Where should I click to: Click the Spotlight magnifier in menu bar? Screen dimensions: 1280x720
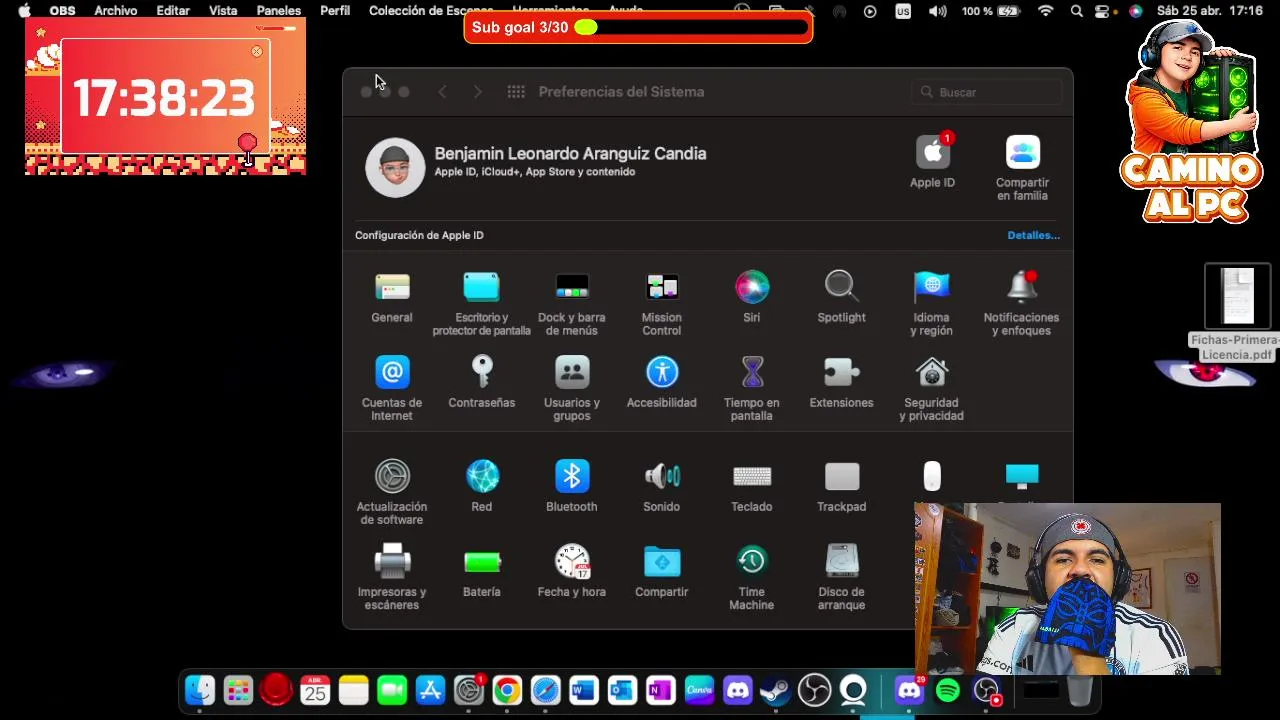pos(1076,11)
